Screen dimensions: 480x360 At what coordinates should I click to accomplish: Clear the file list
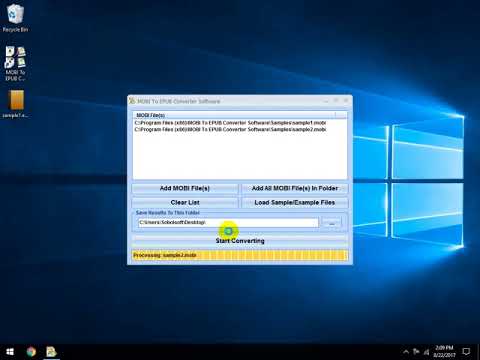(x=185, y=202)
